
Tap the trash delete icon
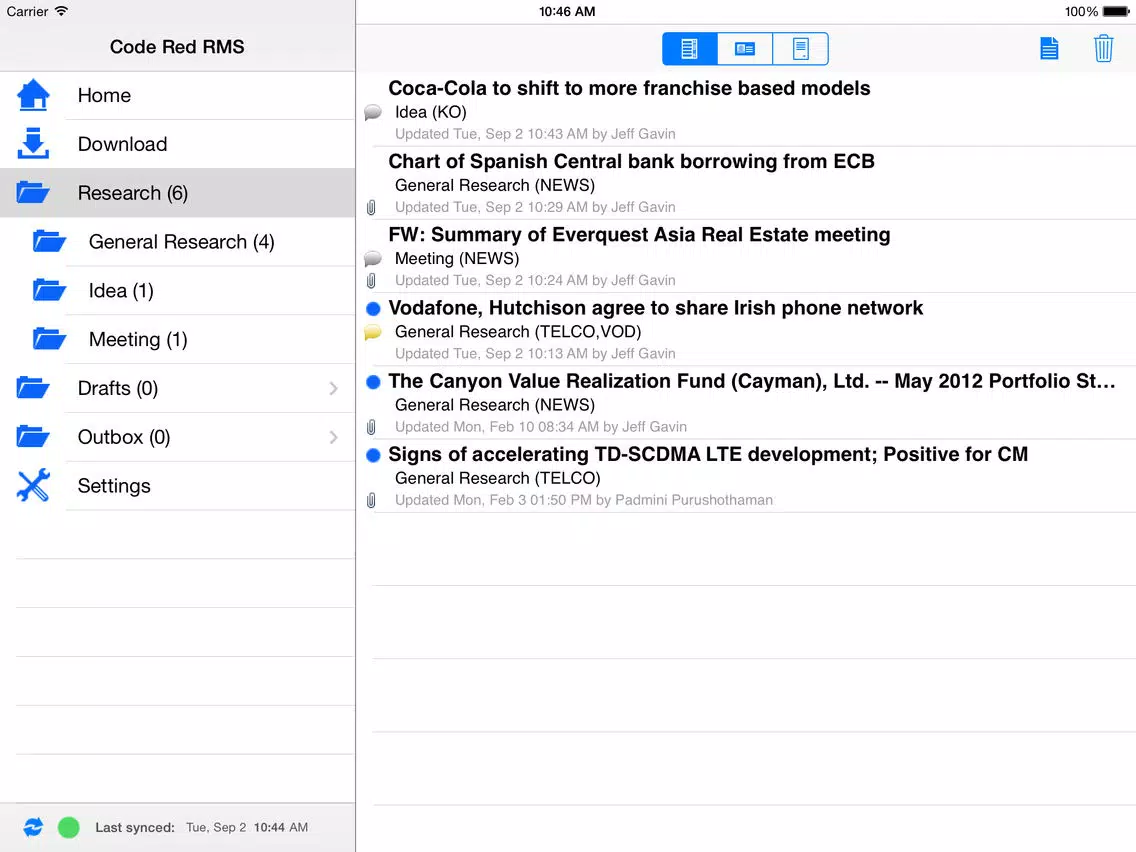click(x=1103, y=49)
